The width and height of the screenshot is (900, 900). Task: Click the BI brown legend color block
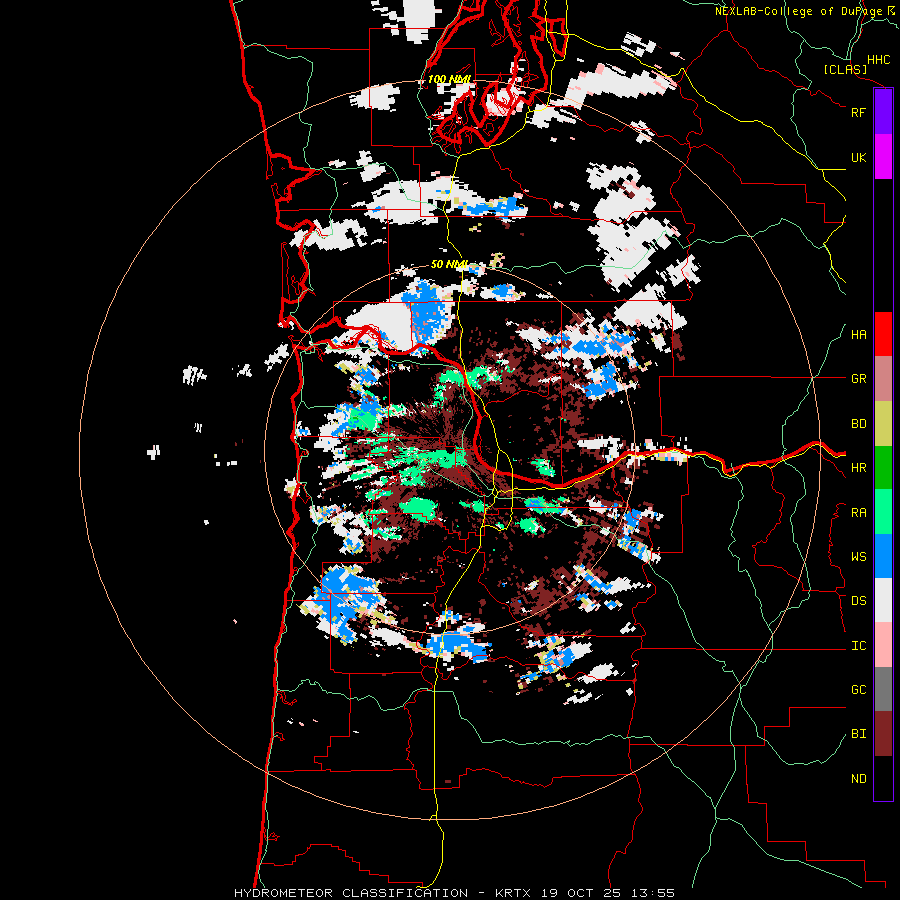883,734
